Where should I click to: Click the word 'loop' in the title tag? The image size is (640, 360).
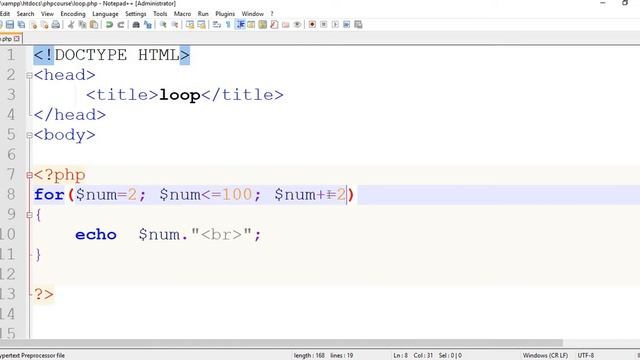click(180, 95)
